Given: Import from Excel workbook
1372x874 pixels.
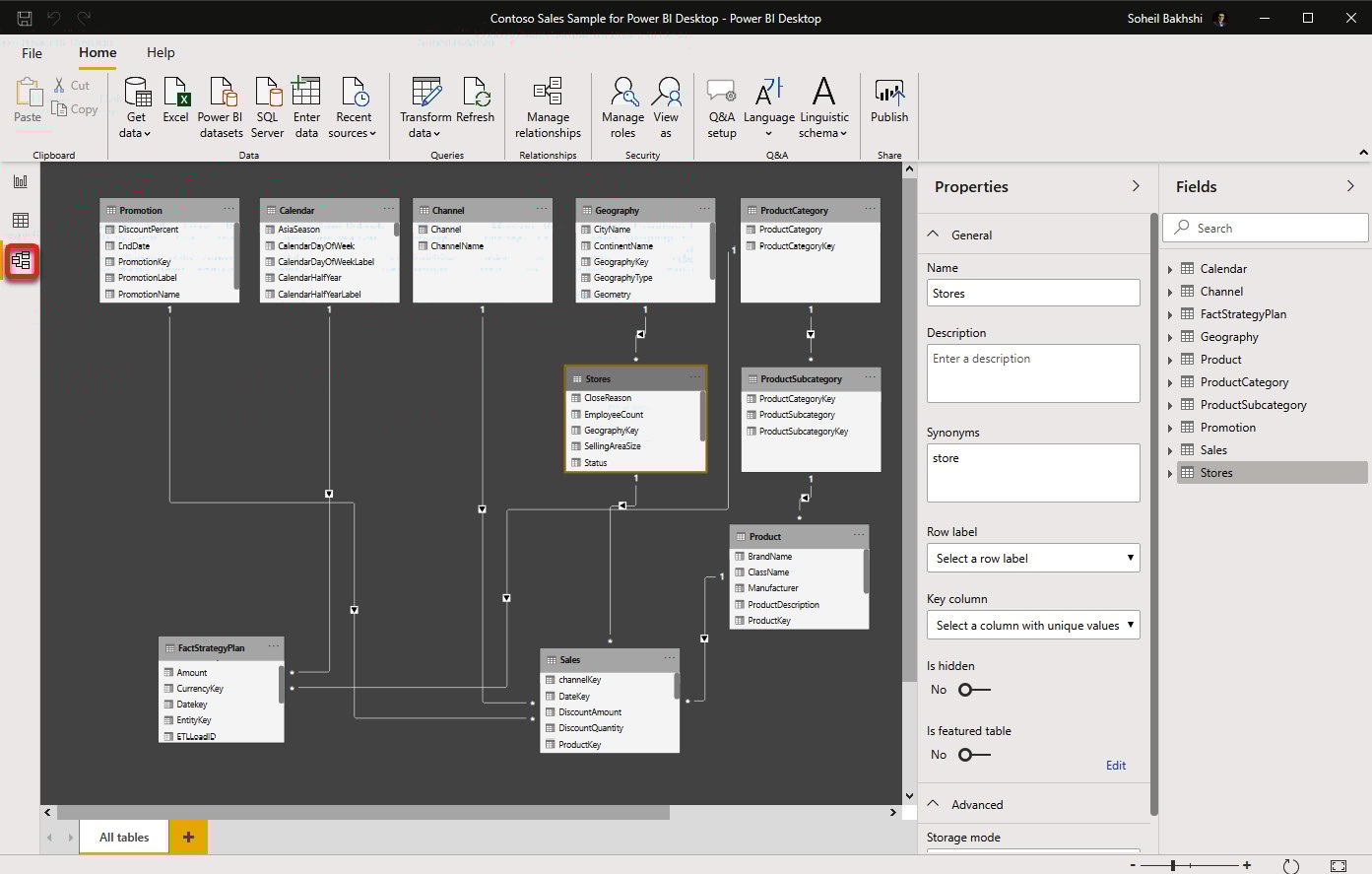Looking at the screenshot, I should click(x=175, y=101).
